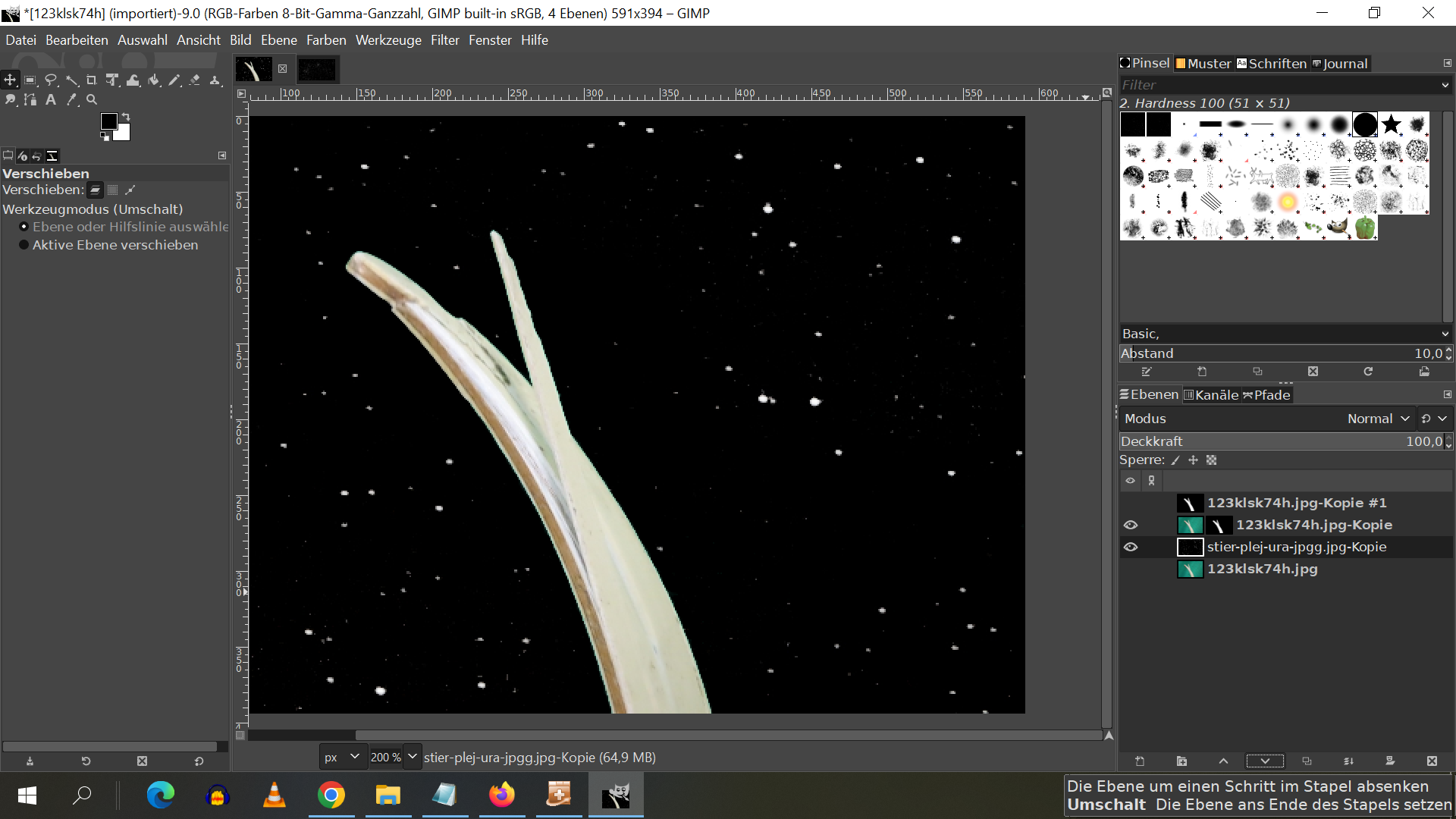The height and width of the screenshot is (819, 1456).
Task: Raise the layer one step
Action: point(1223,761)
